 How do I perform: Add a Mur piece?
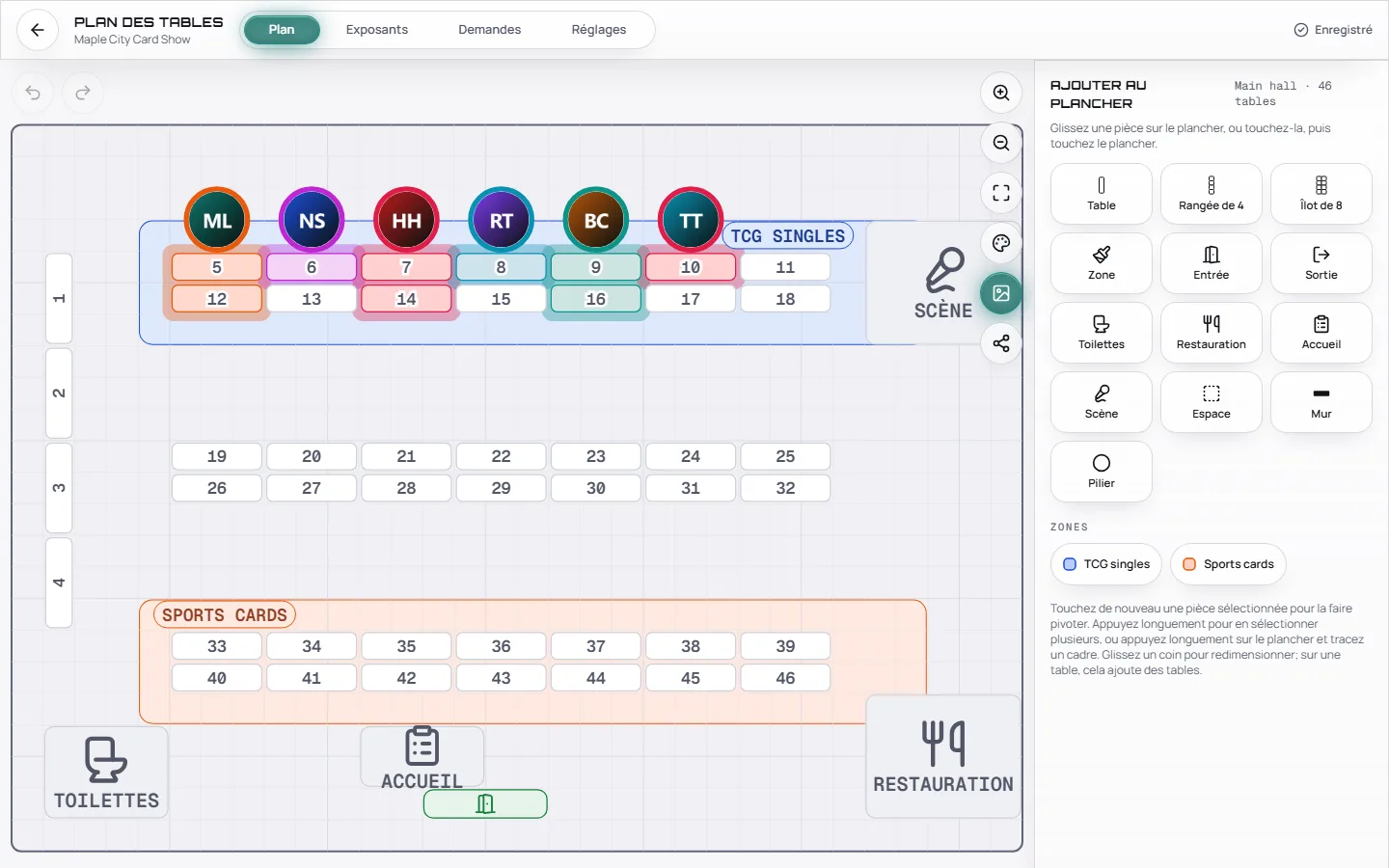(1321, 402)
